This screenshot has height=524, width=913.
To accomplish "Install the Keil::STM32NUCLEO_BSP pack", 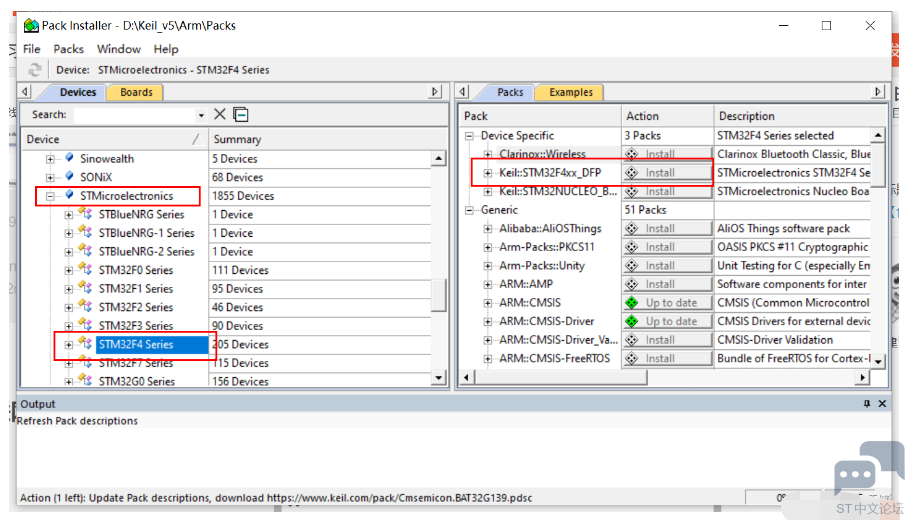I will 667,192.
